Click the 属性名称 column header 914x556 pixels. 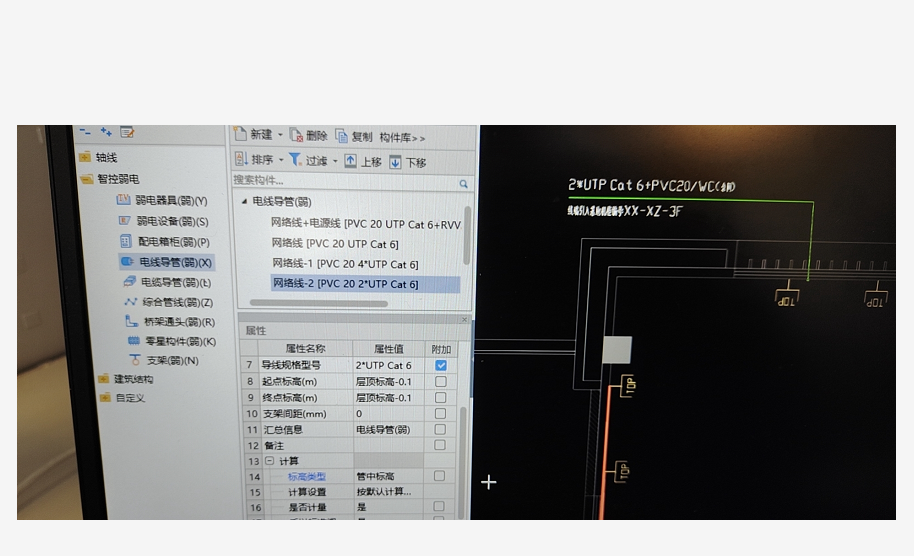(305, 349)
